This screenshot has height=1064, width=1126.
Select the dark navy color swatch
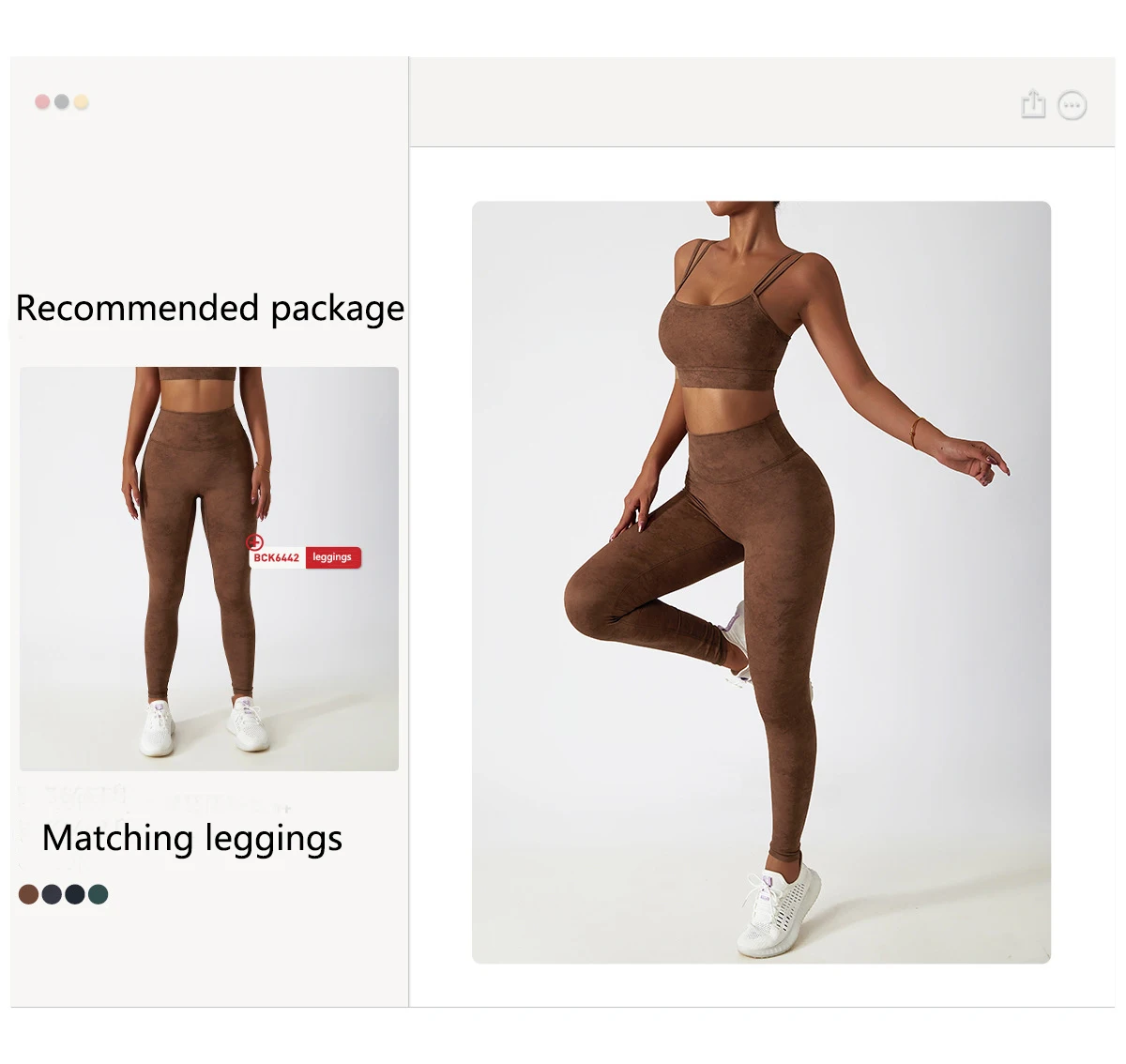coord(75,894)
